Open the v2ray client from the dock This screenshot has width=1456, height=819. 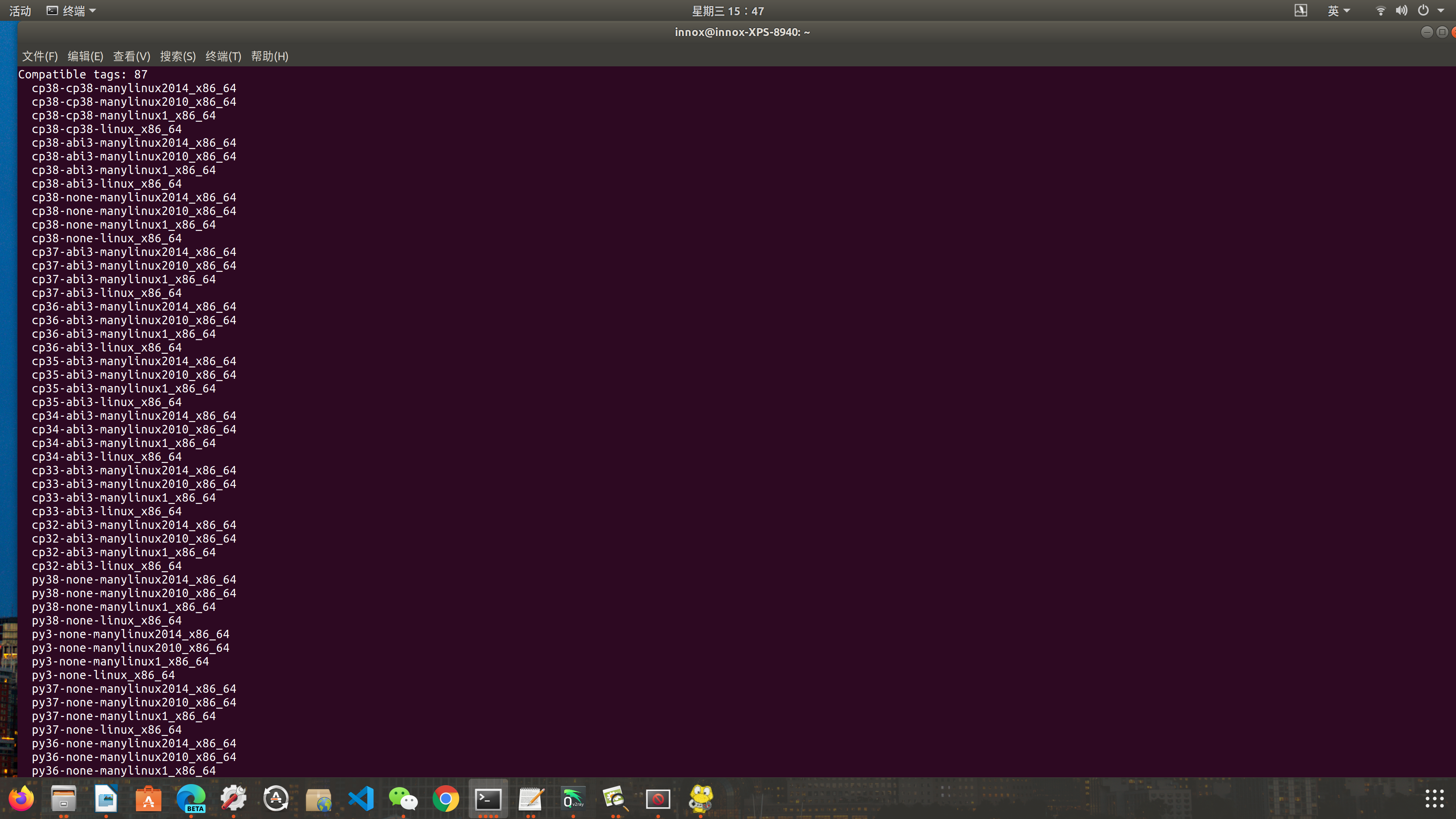click(x=573, y=799)
